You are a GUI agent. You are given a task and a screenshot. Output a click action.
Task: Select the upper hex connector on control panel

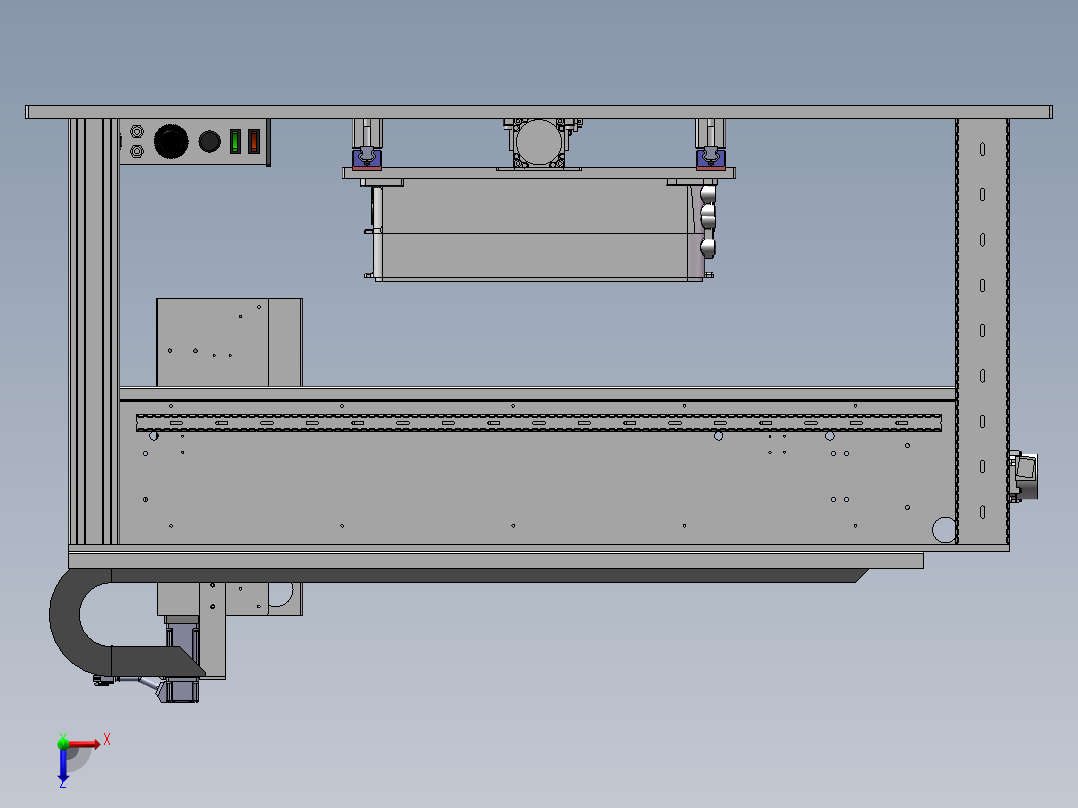tap(137, 131)
